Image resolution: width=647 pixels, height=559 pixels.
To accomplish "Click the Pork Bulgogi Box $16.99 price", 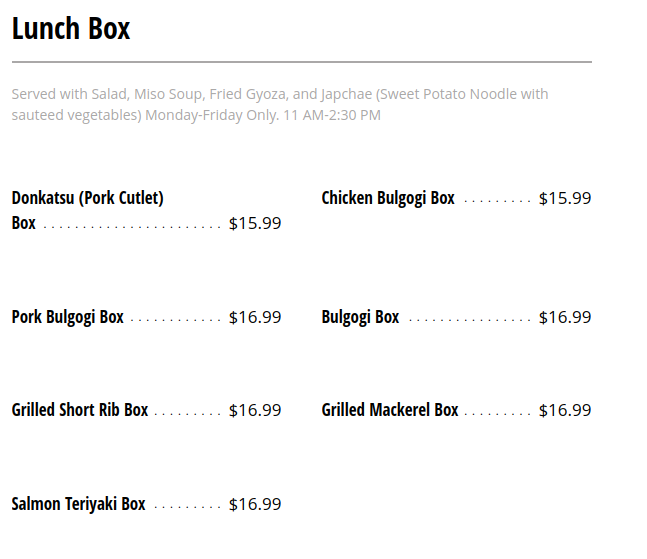I will 255,317.
